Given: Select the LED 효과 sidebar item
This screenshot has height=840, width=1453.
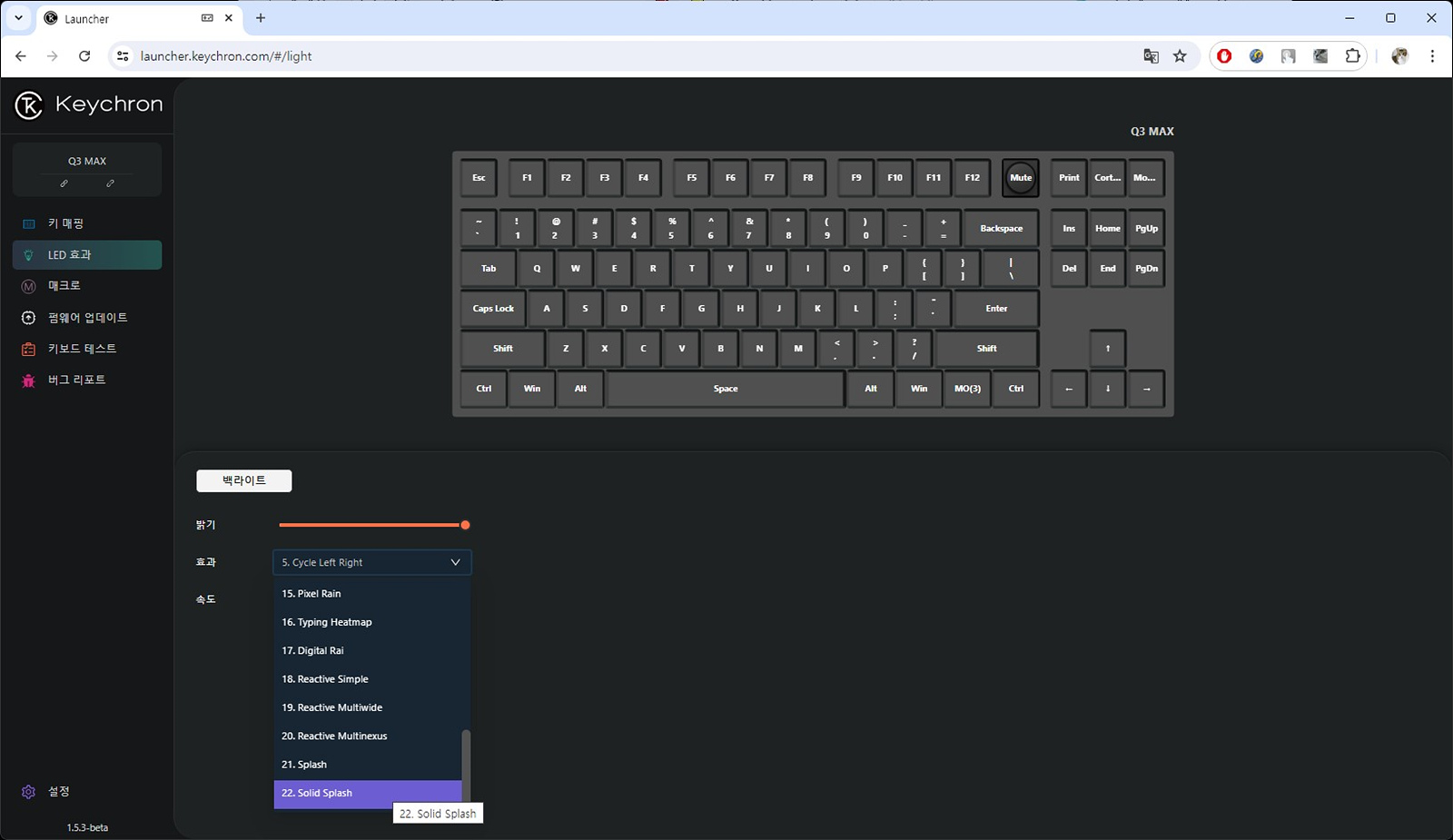Looking at the screenshot, I should click(x=87, y=255).
